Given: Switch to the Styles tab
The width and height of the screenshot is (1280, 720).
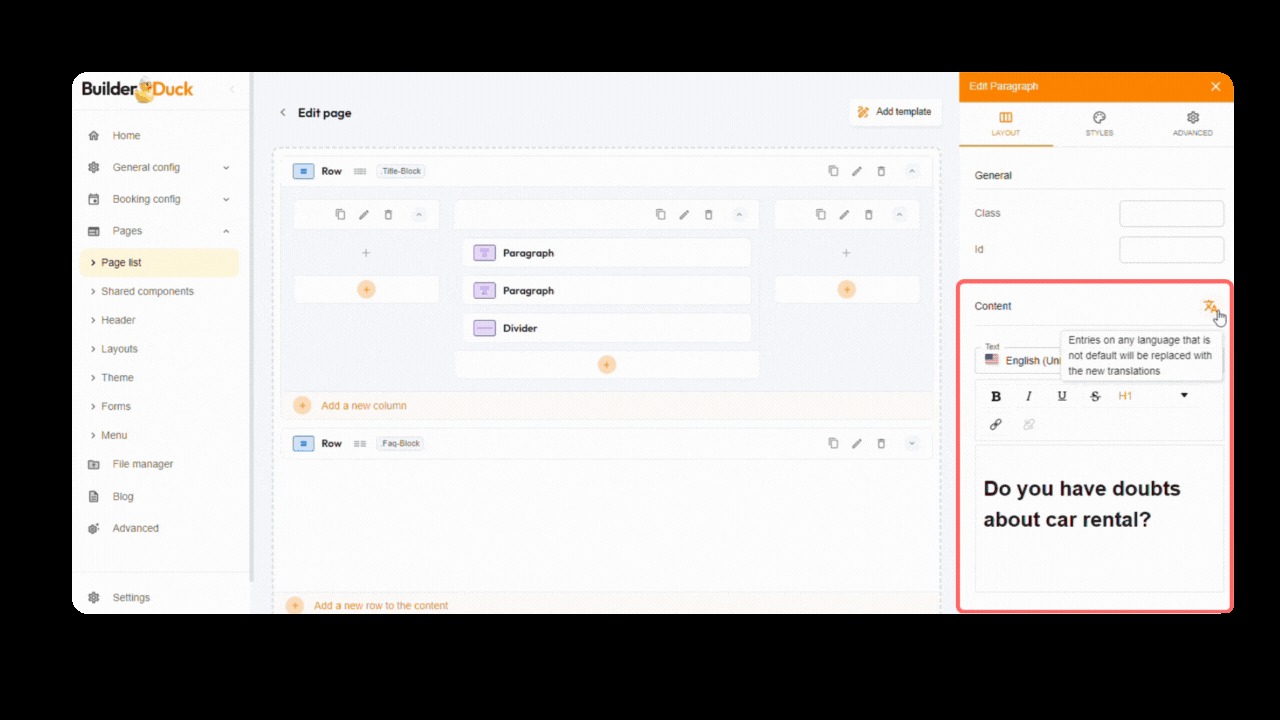Looking at the screenshot, I should 1099,124.
